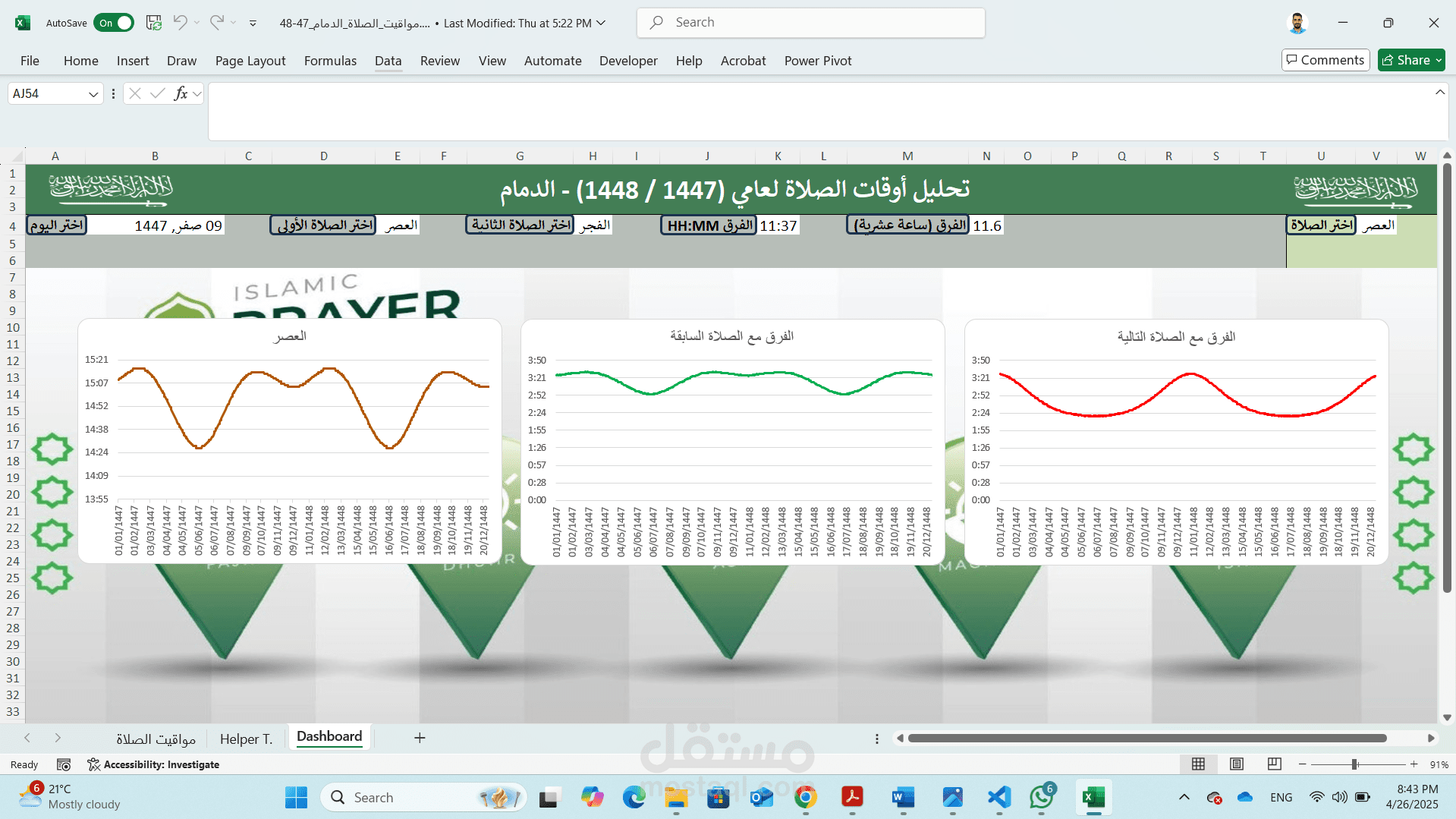Open the File menu
Image resolution: width=1456 pixels, height=819 pixels.
[30, 61]
